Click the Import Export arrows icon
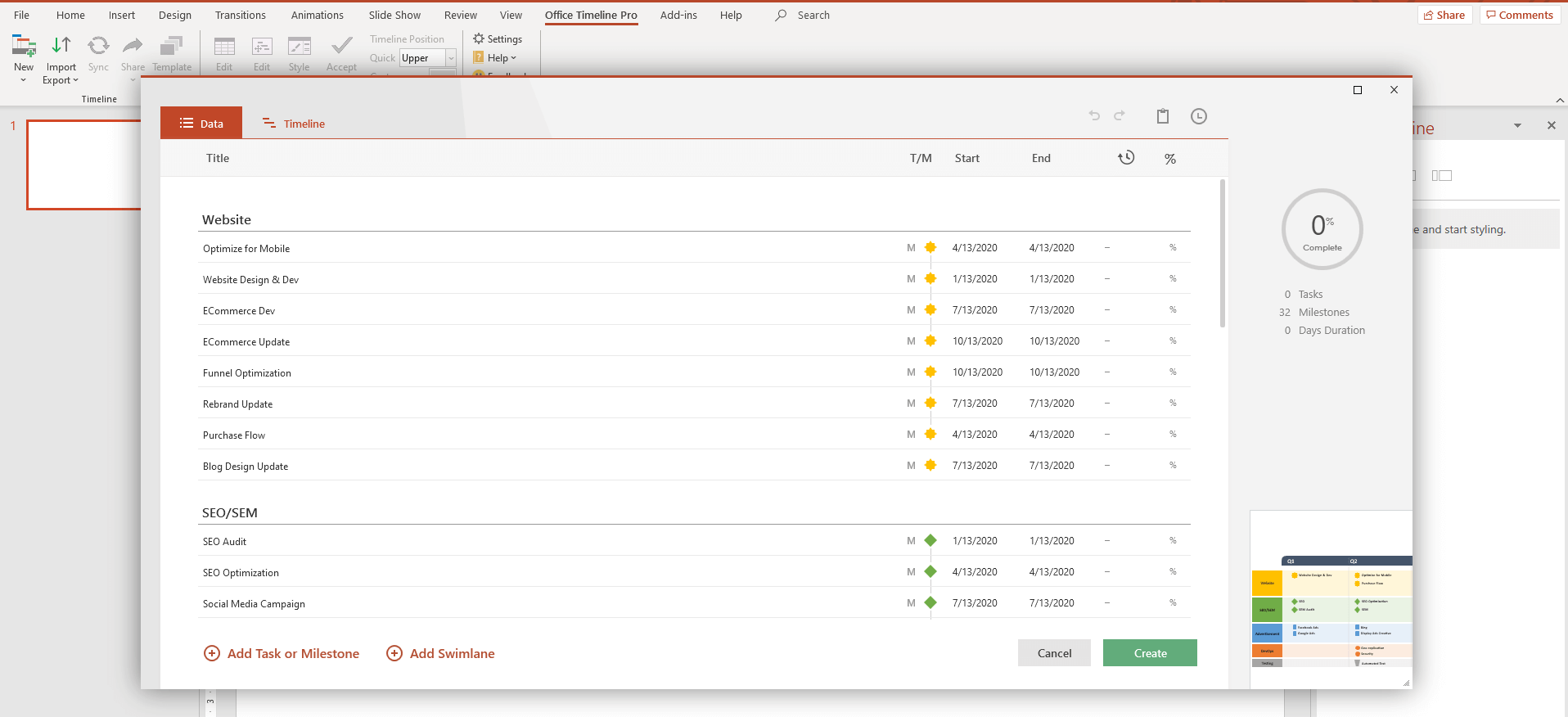Screen dimensions: 1568x717 (x=61, y=46)
